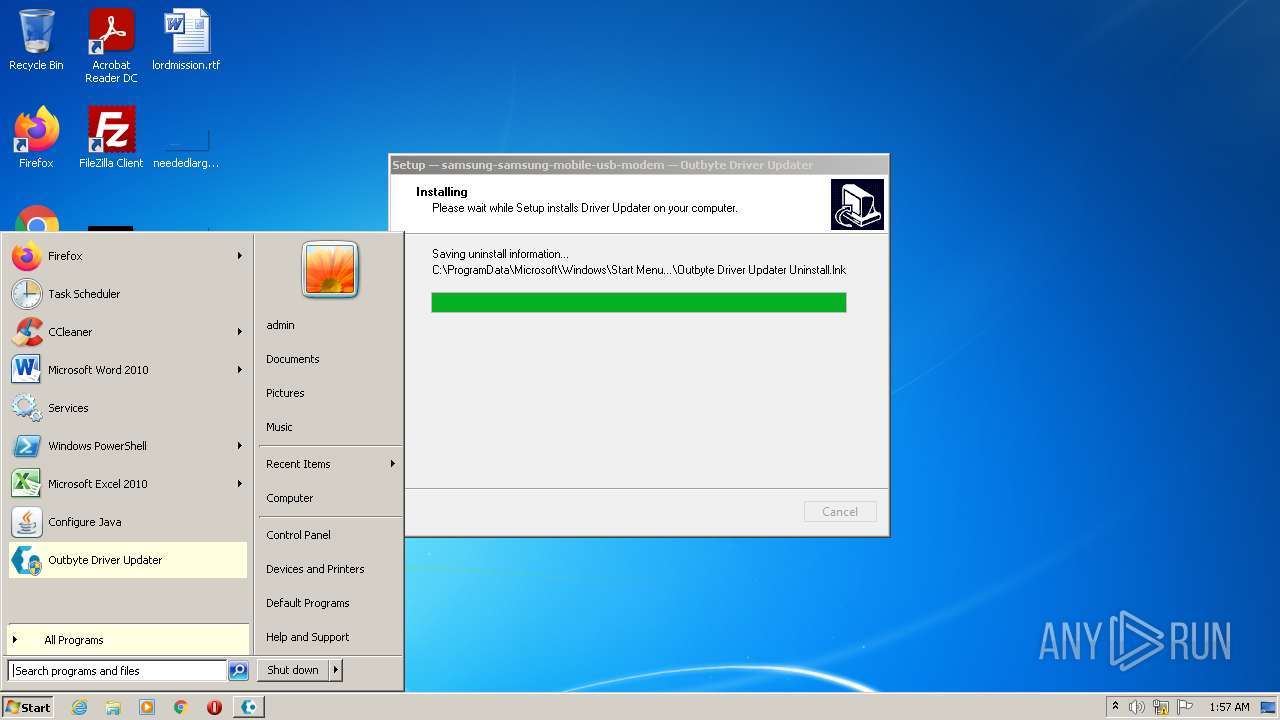The width and height of the screenshot is (1280, 720).
Task: Expand the CCleaner submenu arrow
Action: pyautogui.click(x=240, y=332)
